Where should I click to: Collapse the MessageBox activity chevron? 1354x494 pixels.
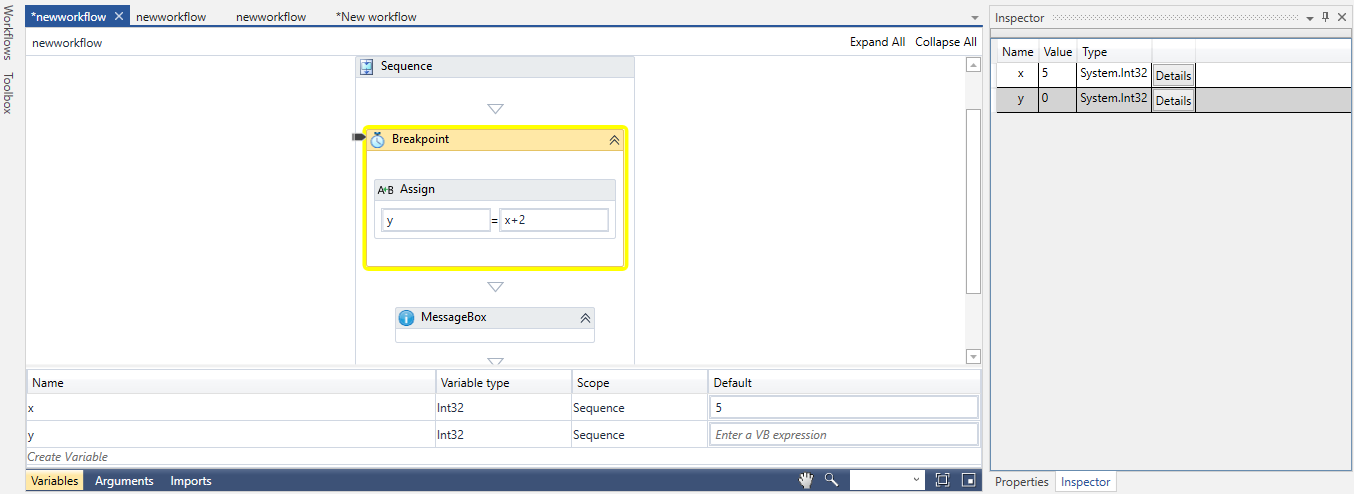pos(585,318)
